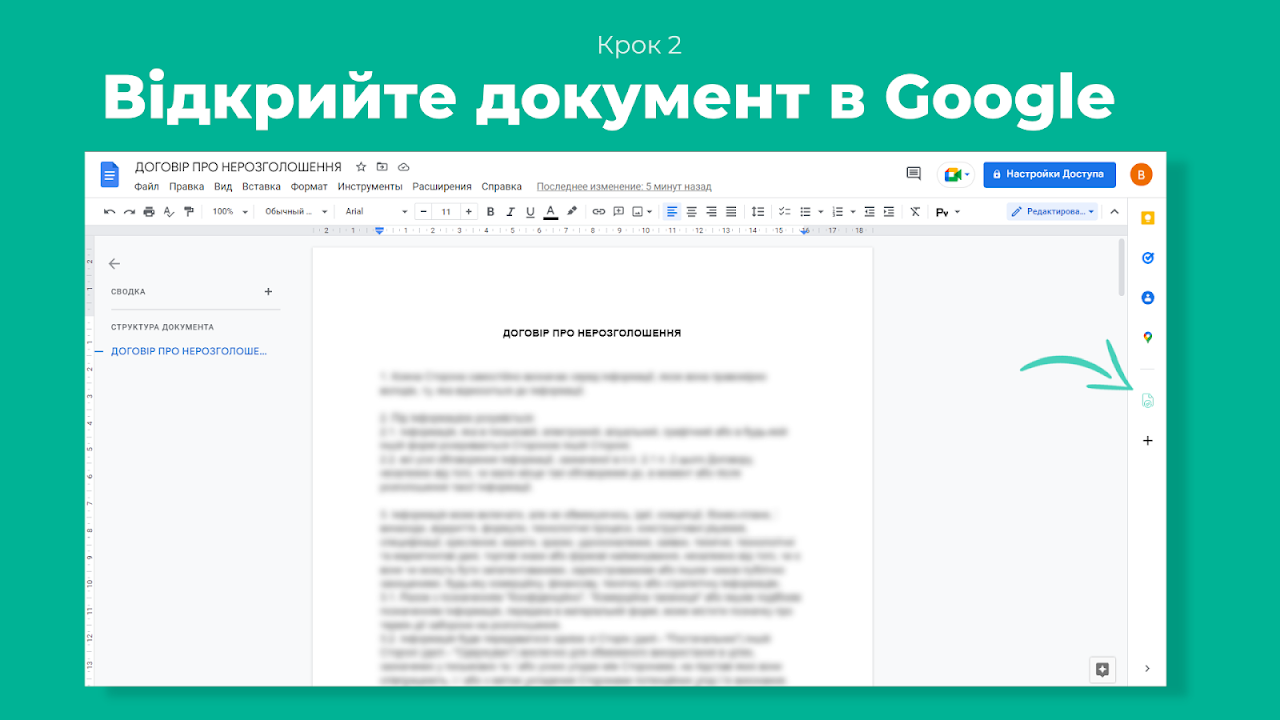The width and height of the screenshot is (1280, 720).
Task: Close the document outline with back arrow
Action: [x=114, y=264]
